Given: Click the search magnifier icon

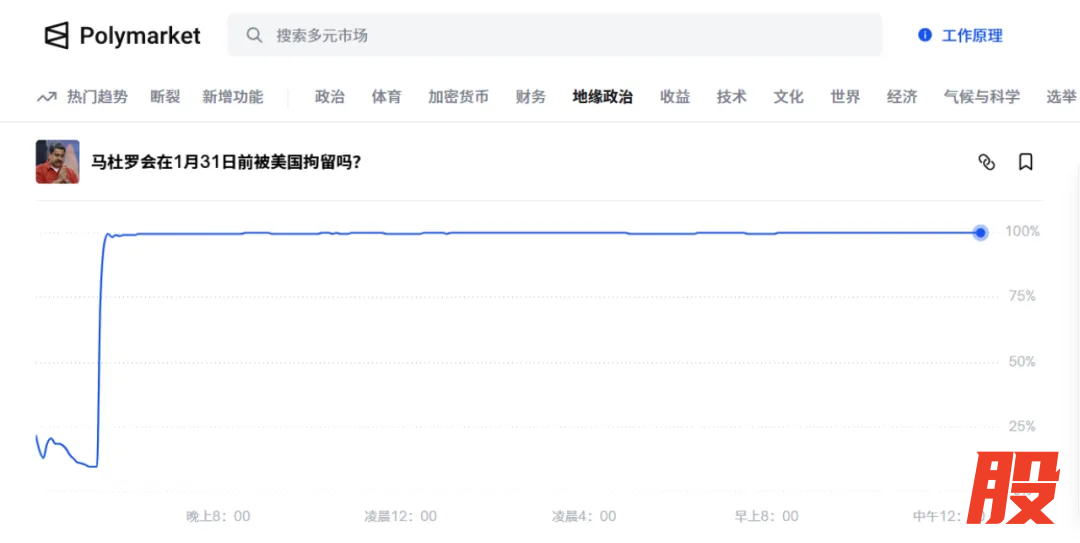Looking at the screenshot, I should [x=254, y=35].
